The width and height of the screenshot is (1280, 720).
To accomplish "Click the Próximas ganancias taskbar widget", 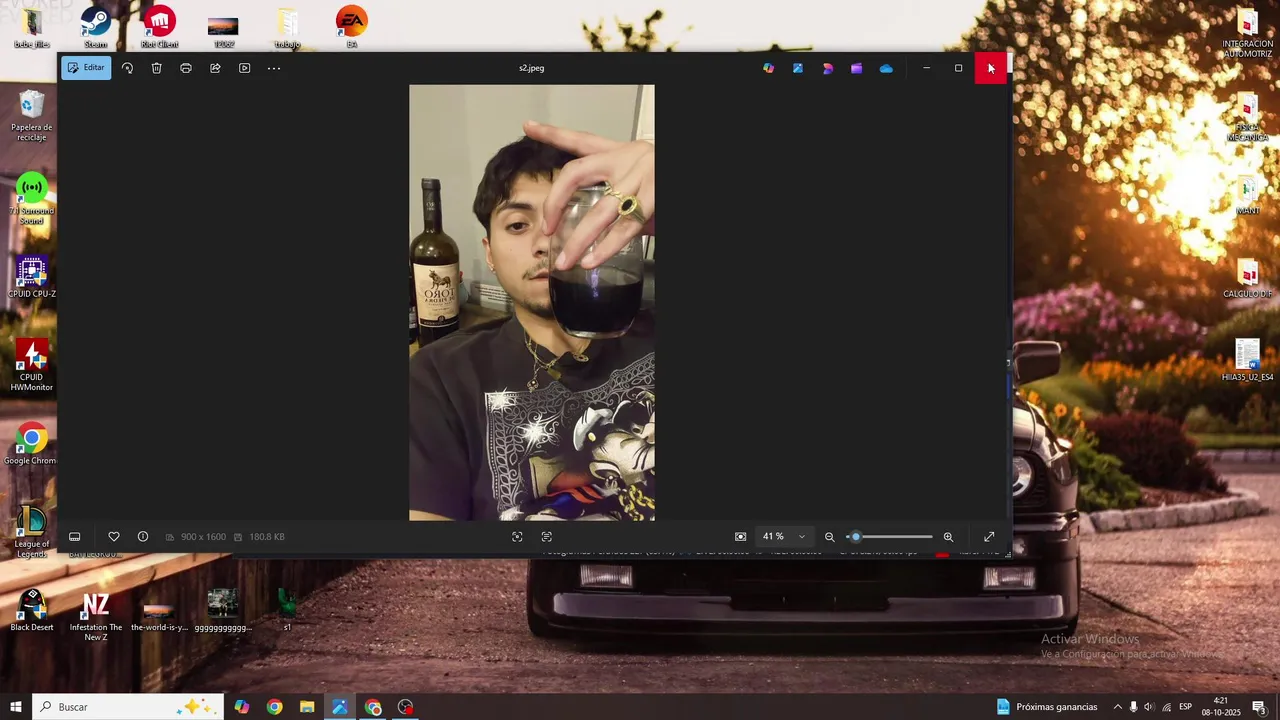I will click(x=1046, y=707).
